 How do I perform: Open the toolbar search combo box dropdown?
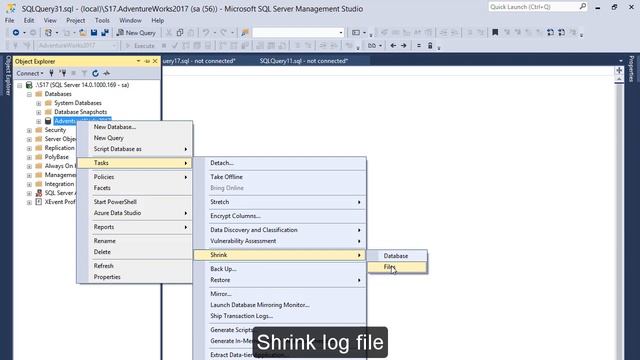pos(341,33)
